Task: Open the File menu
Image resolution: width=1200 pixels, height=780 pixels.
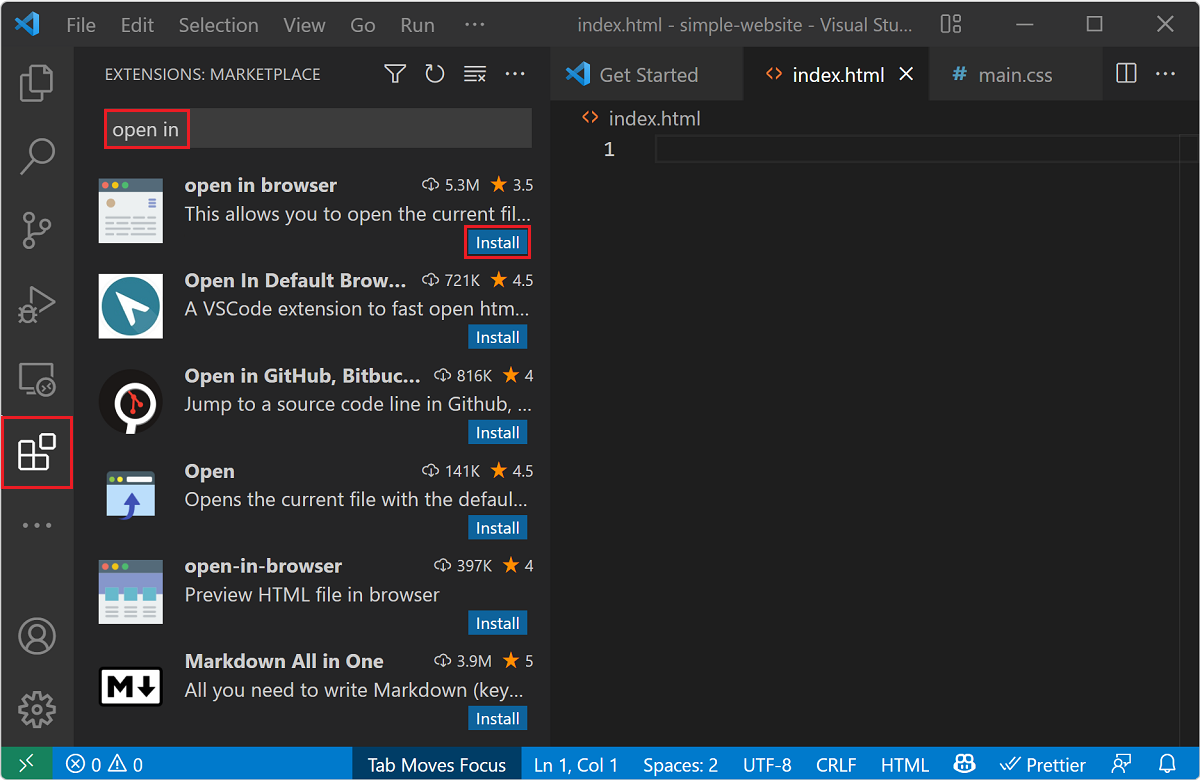Action: coord(81,25)
